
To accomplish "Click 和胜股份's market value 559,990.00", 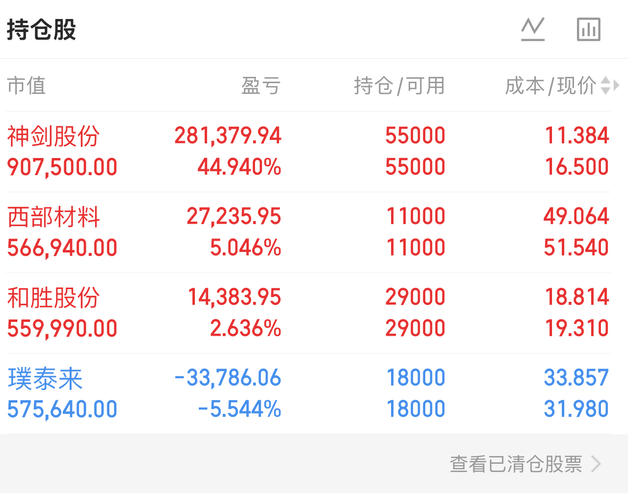I will pyautogui.click(x=62, y=329).
